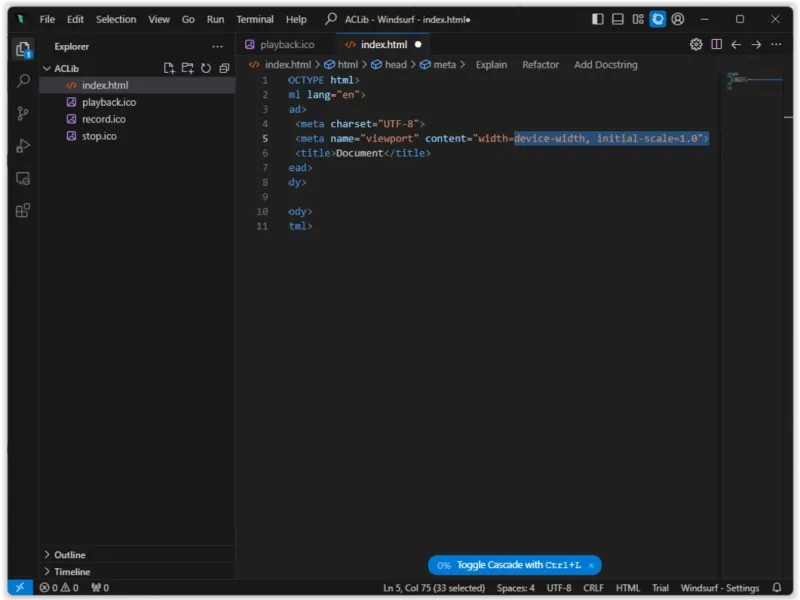Click the search magnifier in title bar

click(x=331, y=19)
